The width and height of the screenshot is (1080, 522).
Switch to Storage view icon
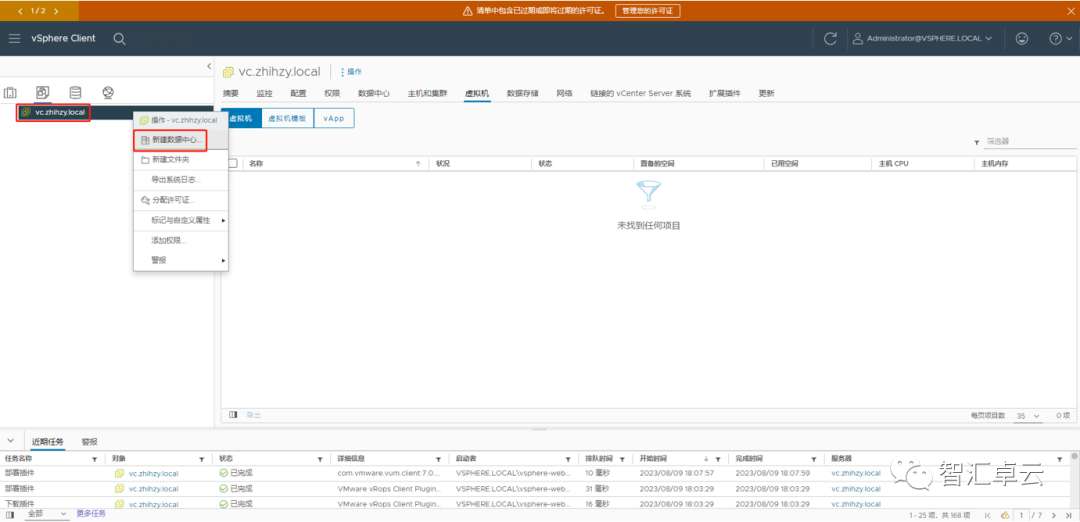[75, 92]
